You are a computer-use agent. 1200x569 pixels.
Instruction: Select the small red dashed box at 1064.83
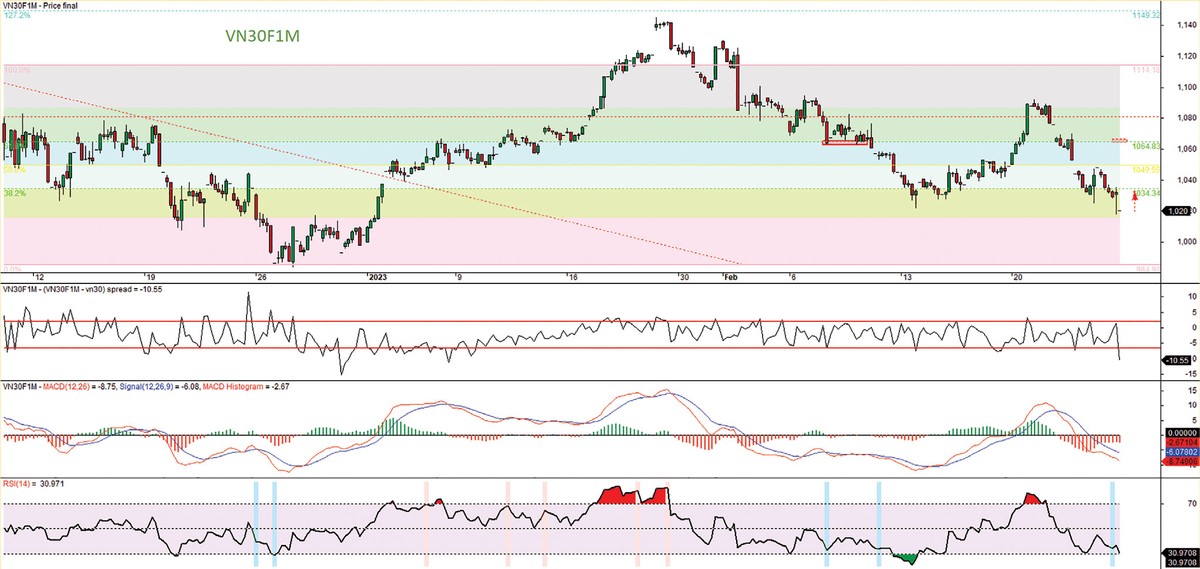tap(1118, 140)
